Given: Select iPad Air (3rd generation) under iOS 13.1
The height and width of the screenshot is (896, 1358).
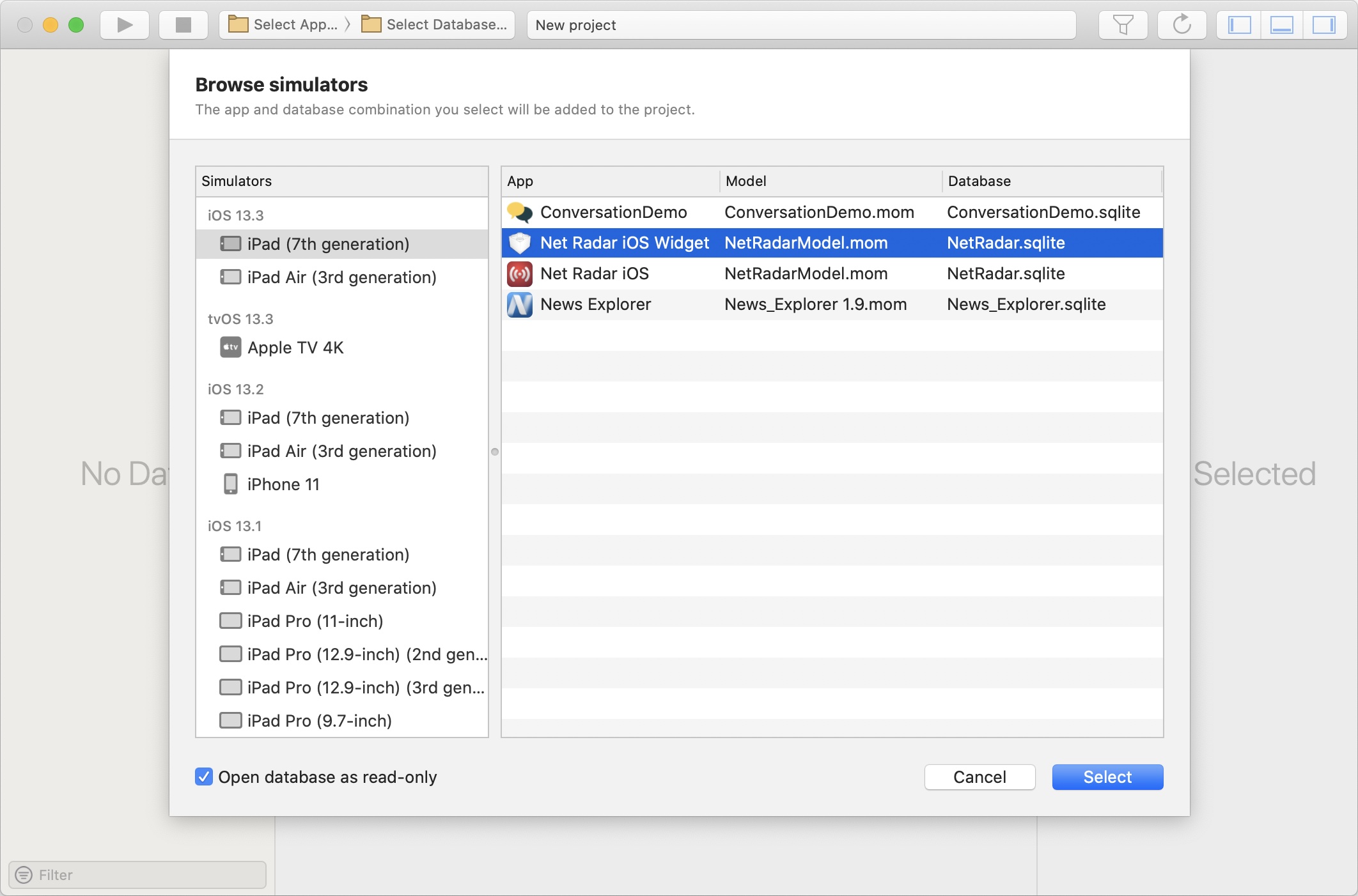Looking at the screenshot, I should [x=342, y=588].
